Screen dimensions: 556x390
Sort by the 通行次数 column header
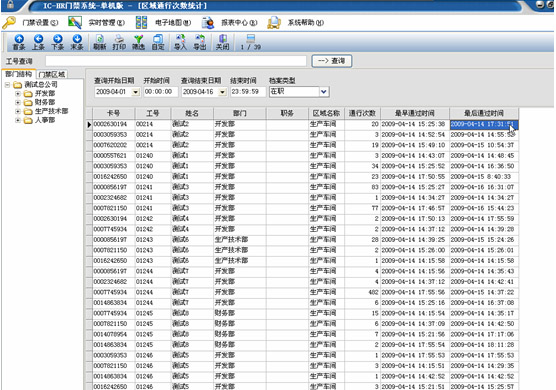click(x=362, y=113)
